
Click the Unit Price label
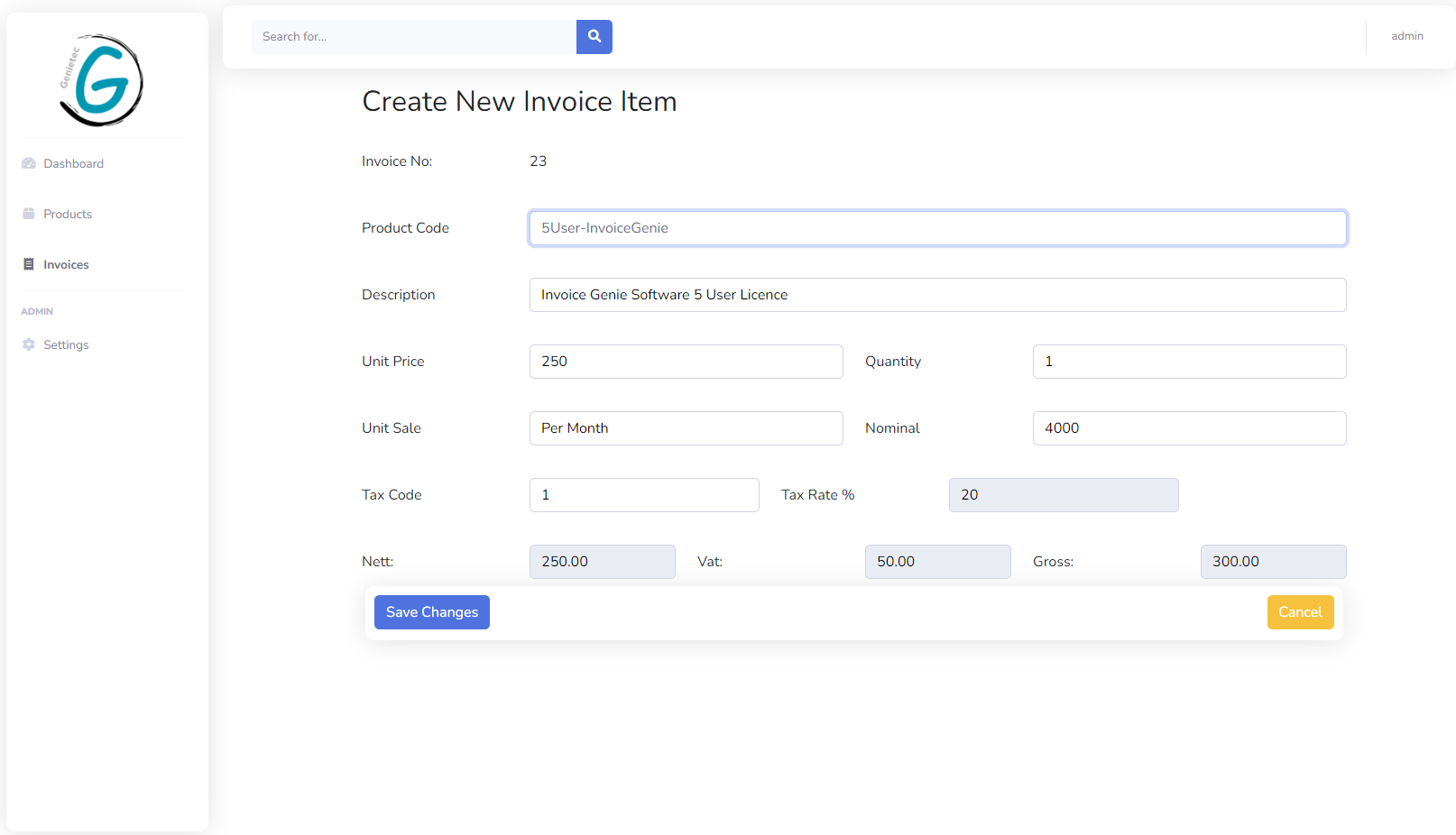392,362
